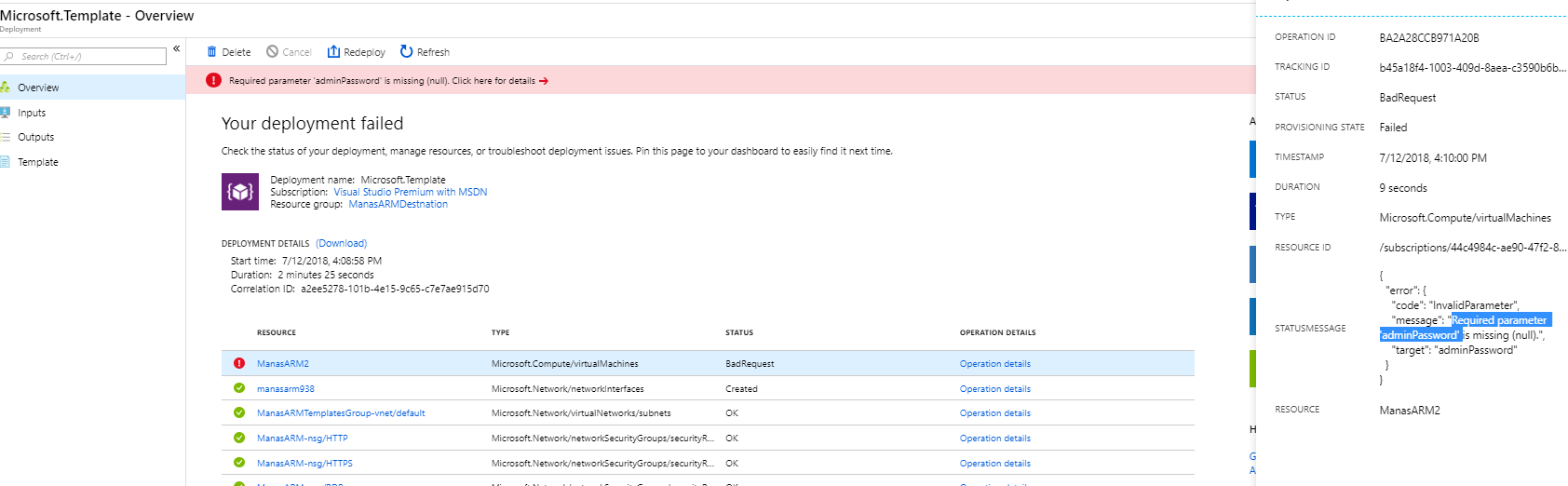Click the green check beside ManasARM-nsg/HTTPS
Viewport: 1568px width, 486px height.
(x=239, y=463)
